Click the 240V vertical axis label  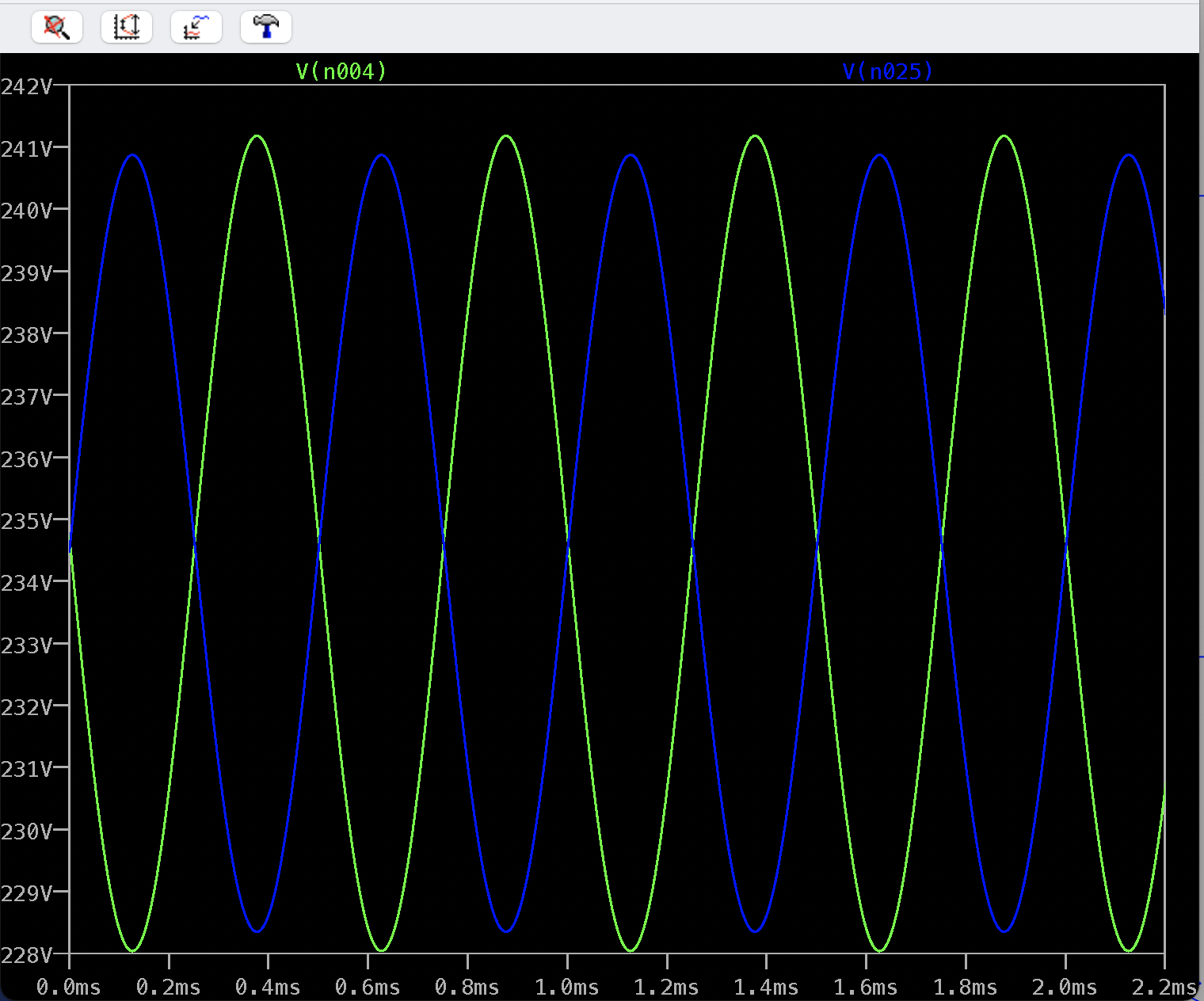point(27,211)
